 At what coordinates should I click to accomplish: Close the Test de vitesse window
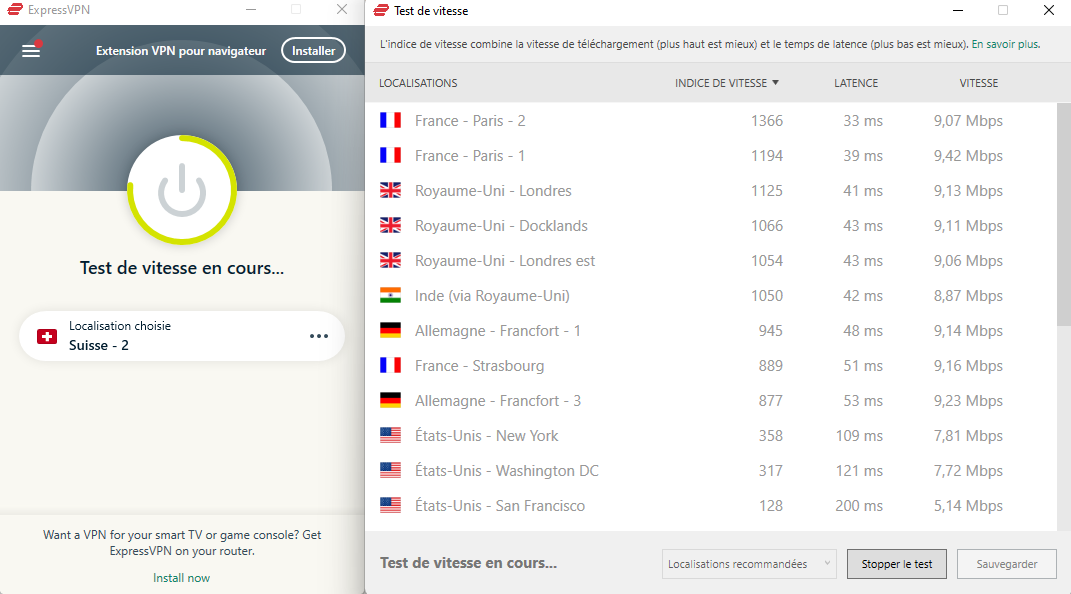point(1049,10)
